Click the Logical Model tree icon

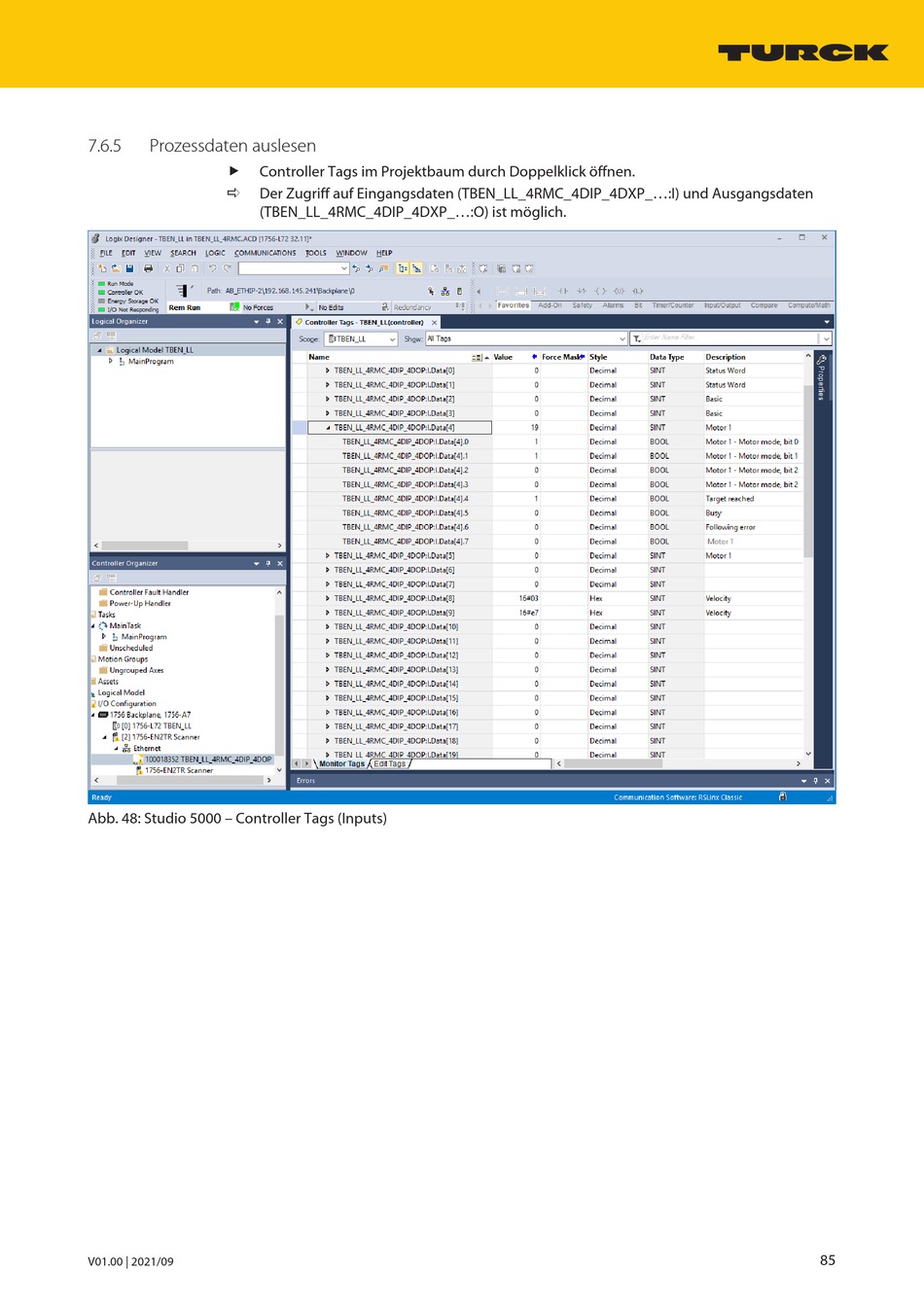111,350
